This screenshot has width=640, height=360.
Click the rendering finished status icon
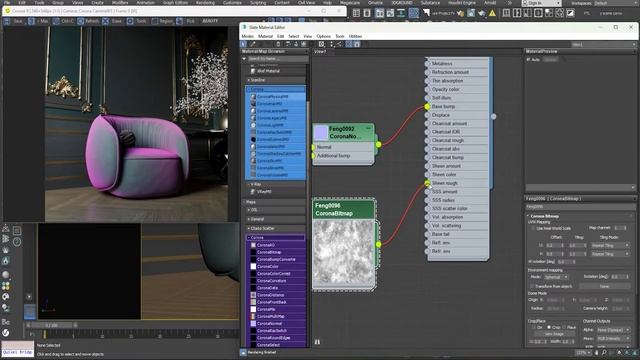[243, 352]
